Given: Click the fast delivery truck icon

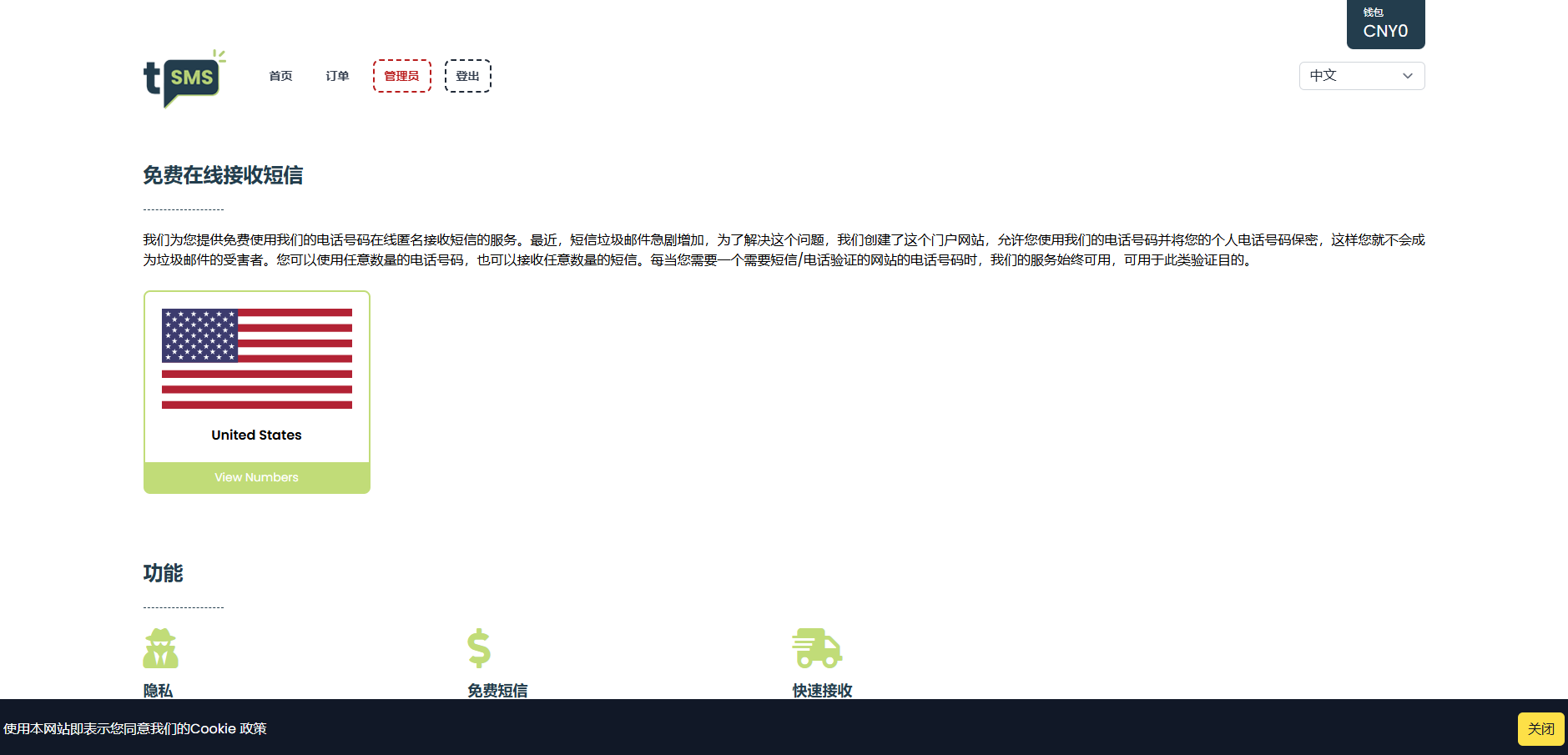Looking at the screenshot, I should (x=816, y=648).
